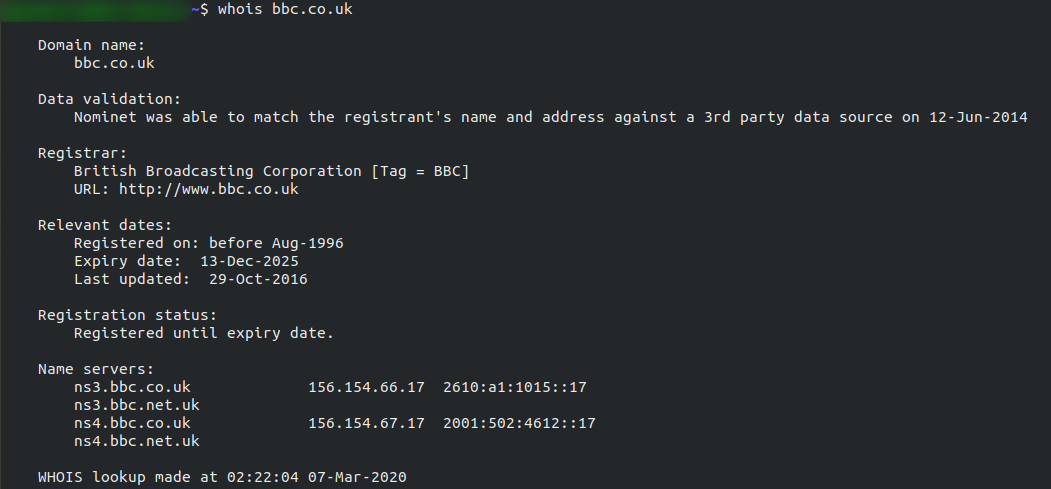Click the ns4.bbc.co.uk name server

[132, 423]
